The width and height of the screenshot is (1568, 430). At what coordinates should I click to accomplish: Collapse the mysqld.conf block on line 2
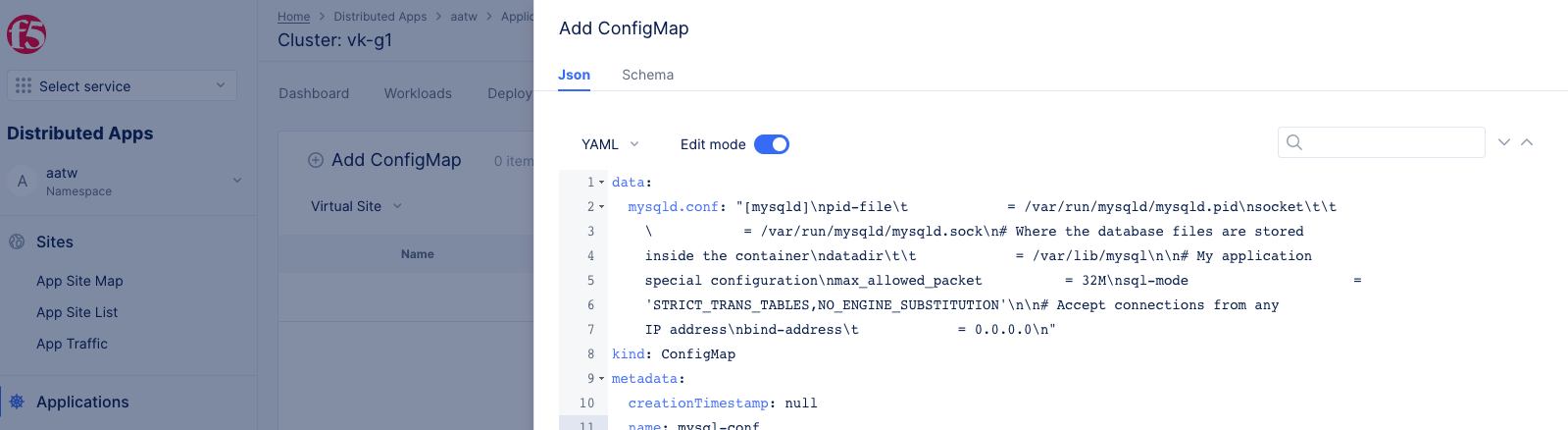point(602,207)
